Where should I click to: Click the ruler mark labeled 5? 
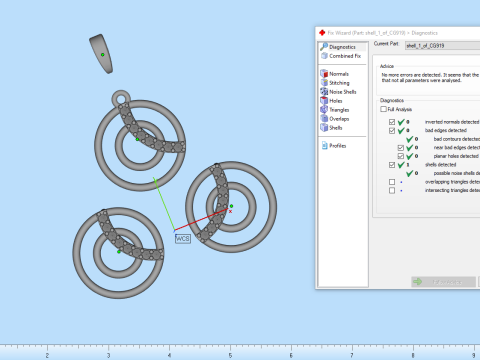pos(230,355)
